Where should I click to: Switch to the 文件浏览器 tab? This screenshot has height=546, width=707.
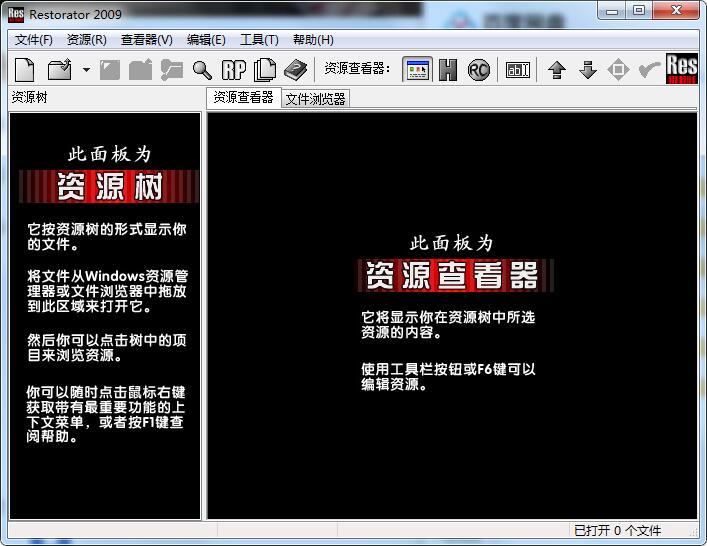[316, 99]
